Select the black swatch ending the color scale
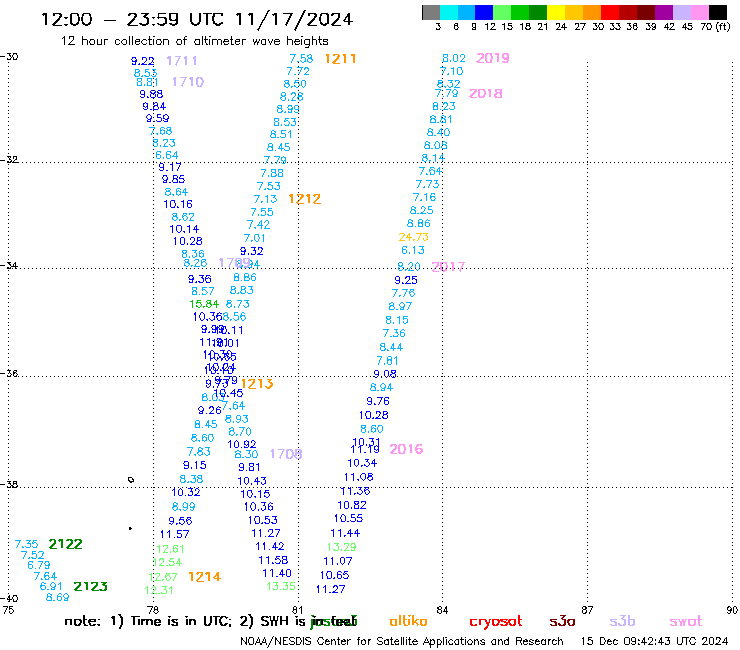 tap(718, 12)
